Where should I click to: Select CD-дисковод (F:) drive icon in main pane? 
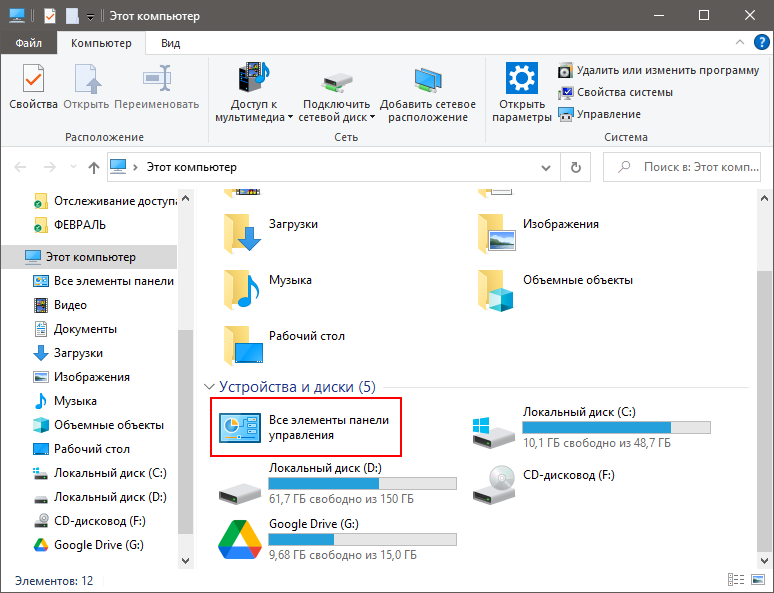(x=494, y=483)
